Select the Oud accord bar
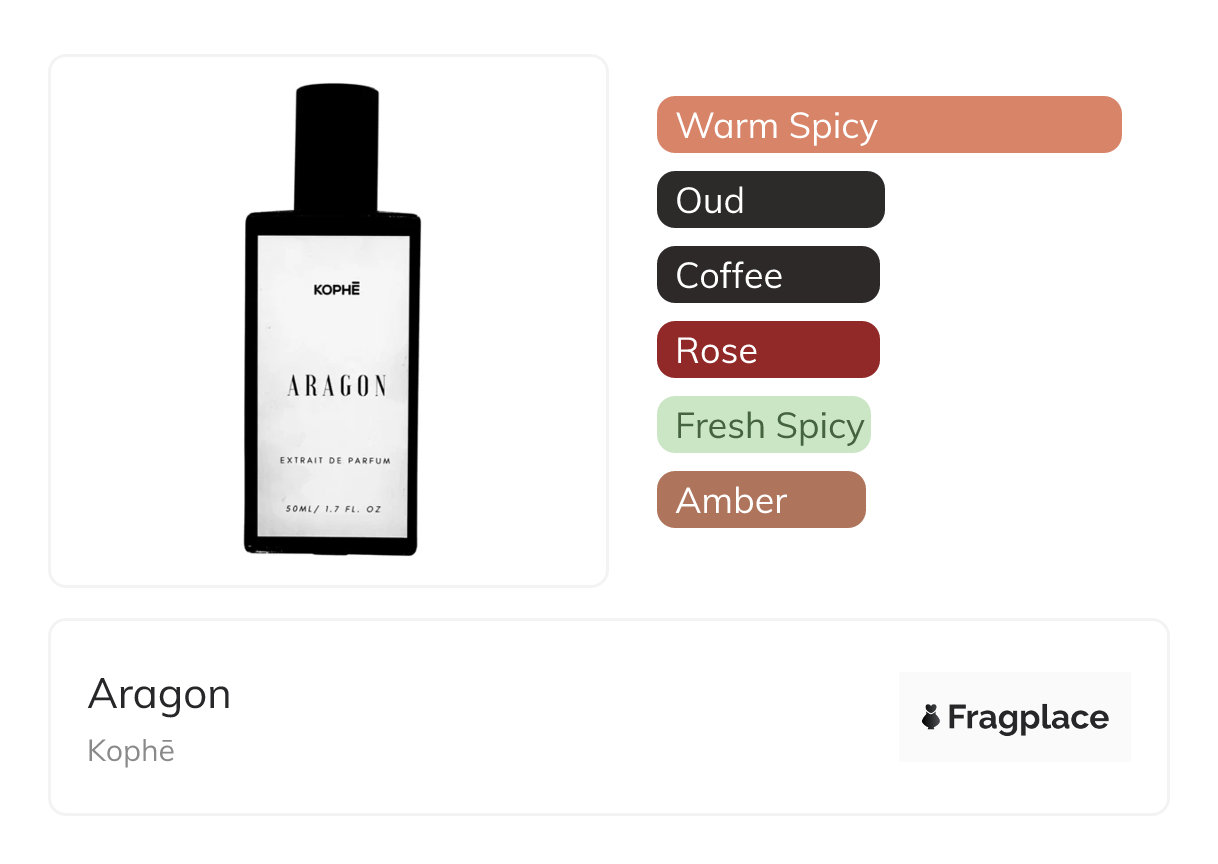 pyautogui.click(x=770, y=200)
